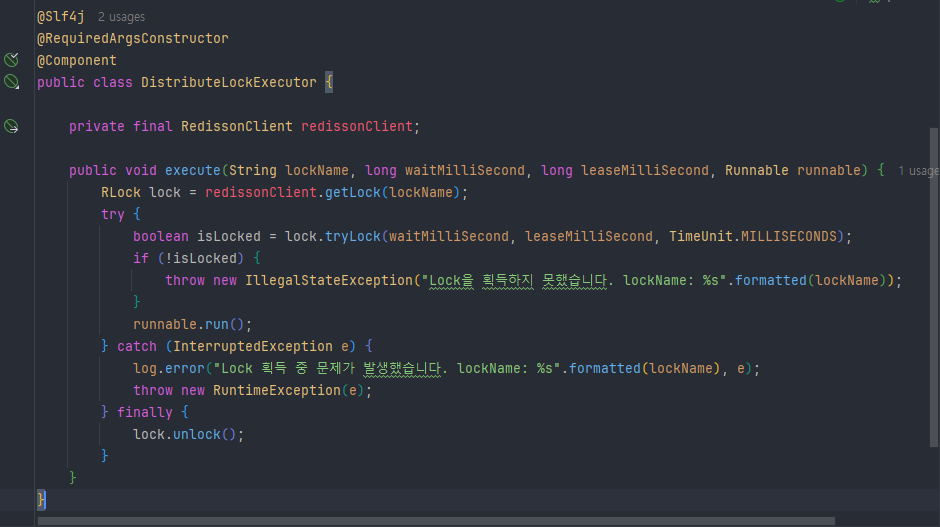
Task: Click the 'if' keyword before (!isLocked)
Action: [141, 258]
